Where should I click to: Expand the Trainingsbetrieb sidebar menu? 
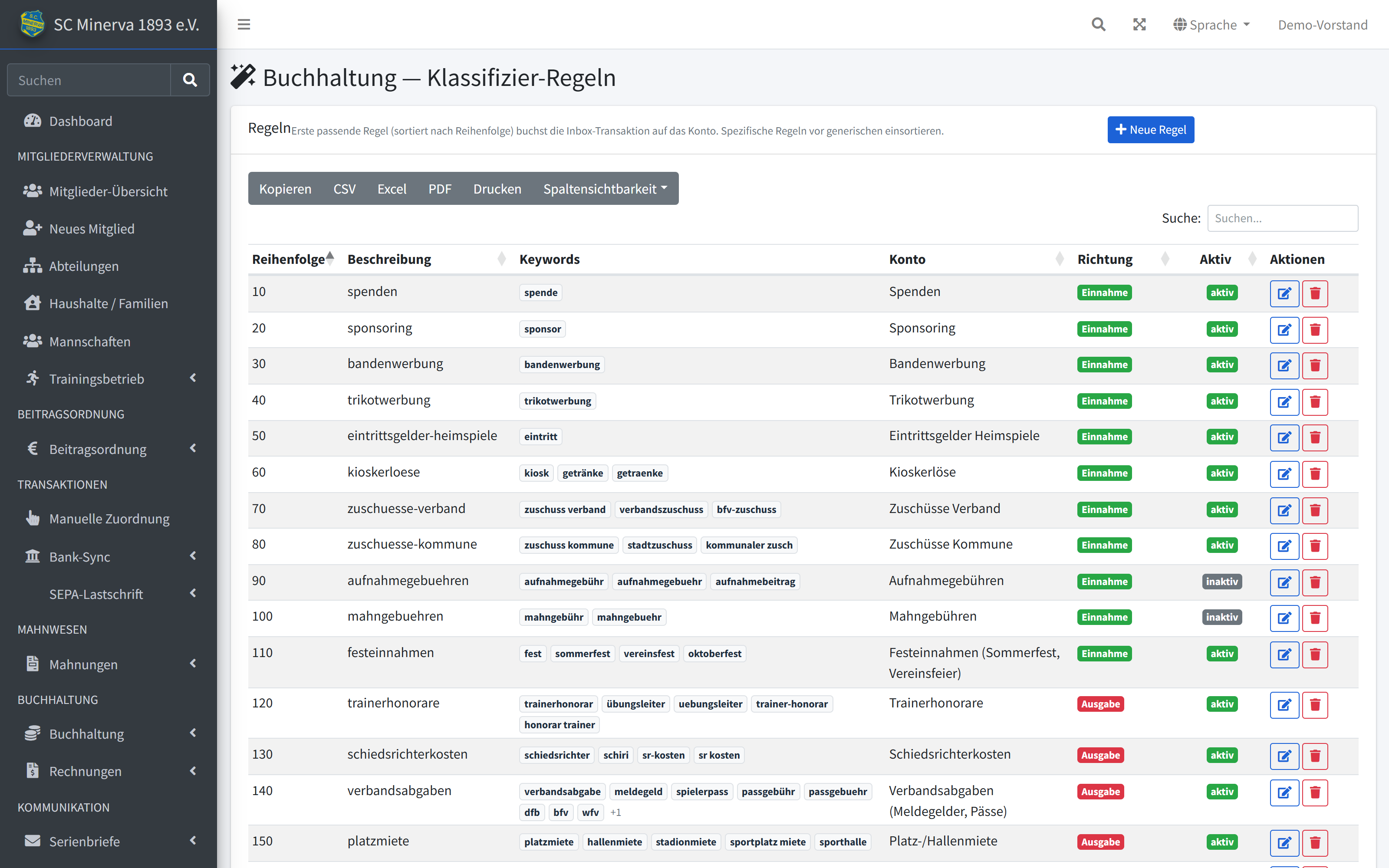pyautogui.click(x=109, y=378)
